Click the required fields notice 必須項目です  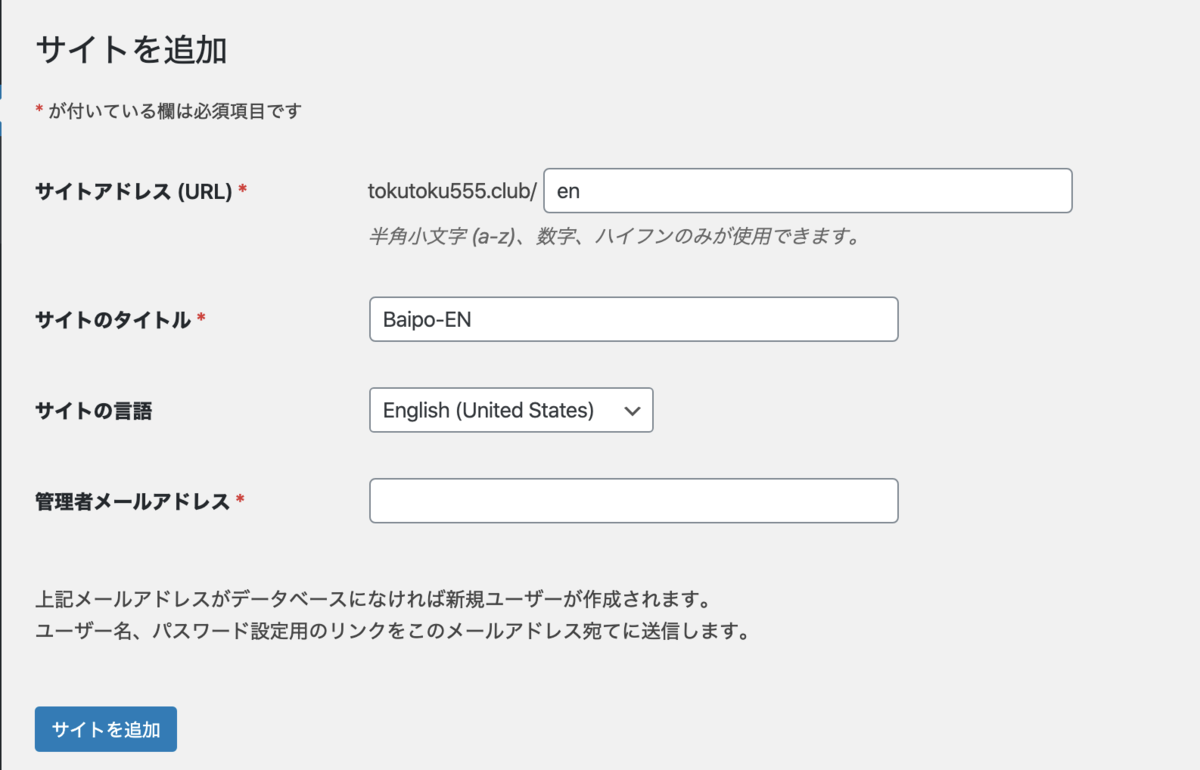168,111
